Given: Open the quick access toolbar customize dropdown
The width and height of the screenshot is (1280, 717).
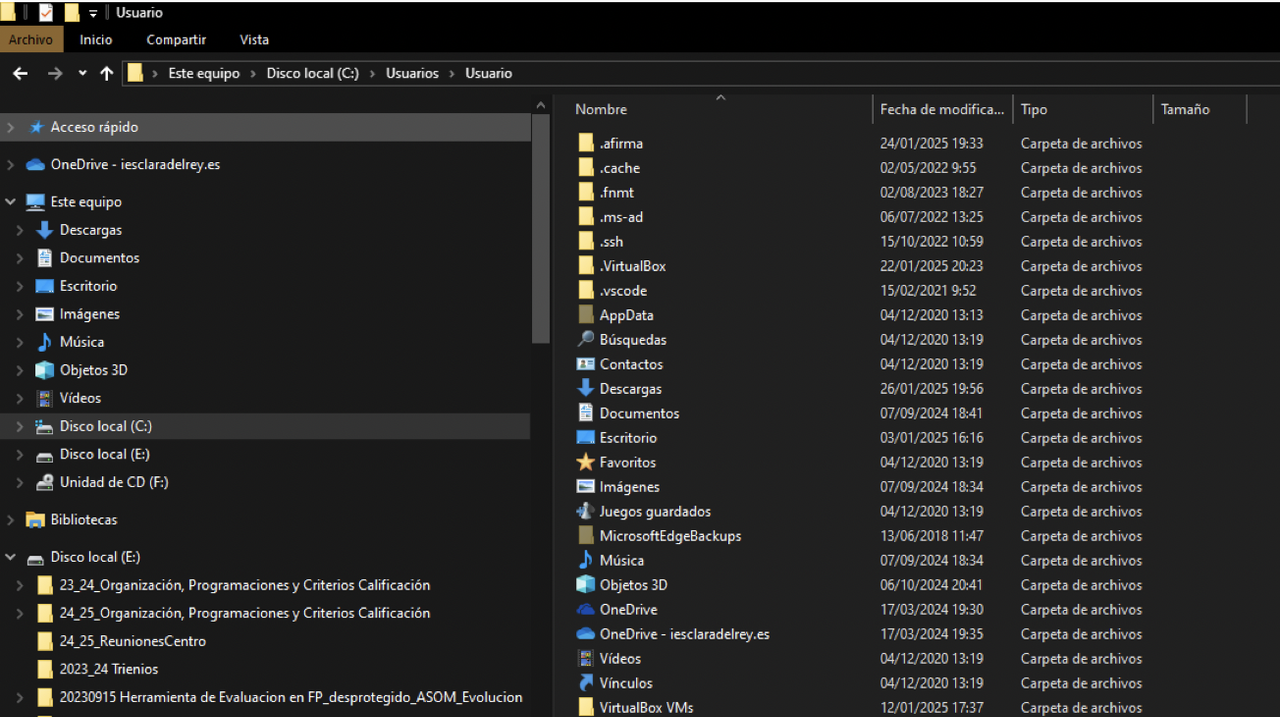Looking at the screenshot, I should click(93, 13).
